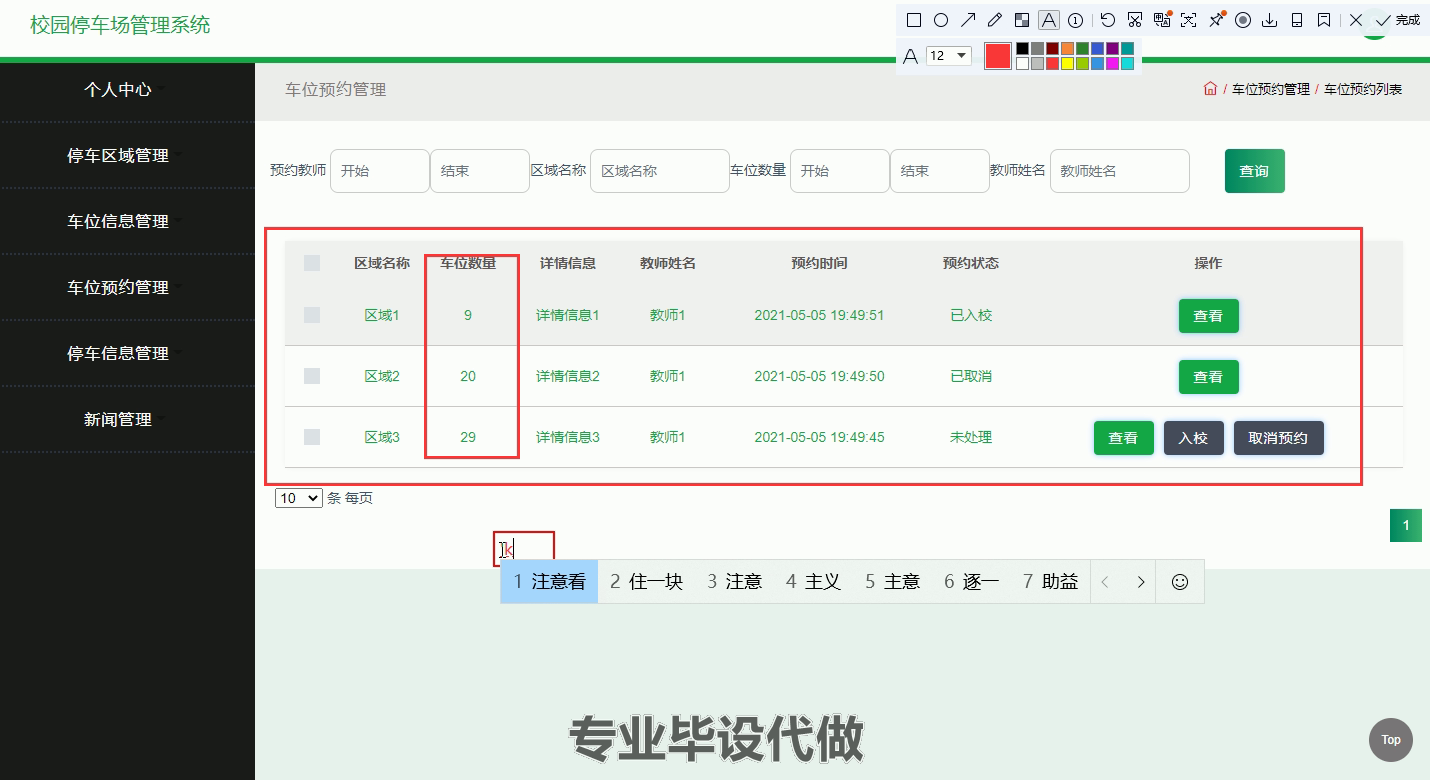Start screen recording with the record icon

1243,20
